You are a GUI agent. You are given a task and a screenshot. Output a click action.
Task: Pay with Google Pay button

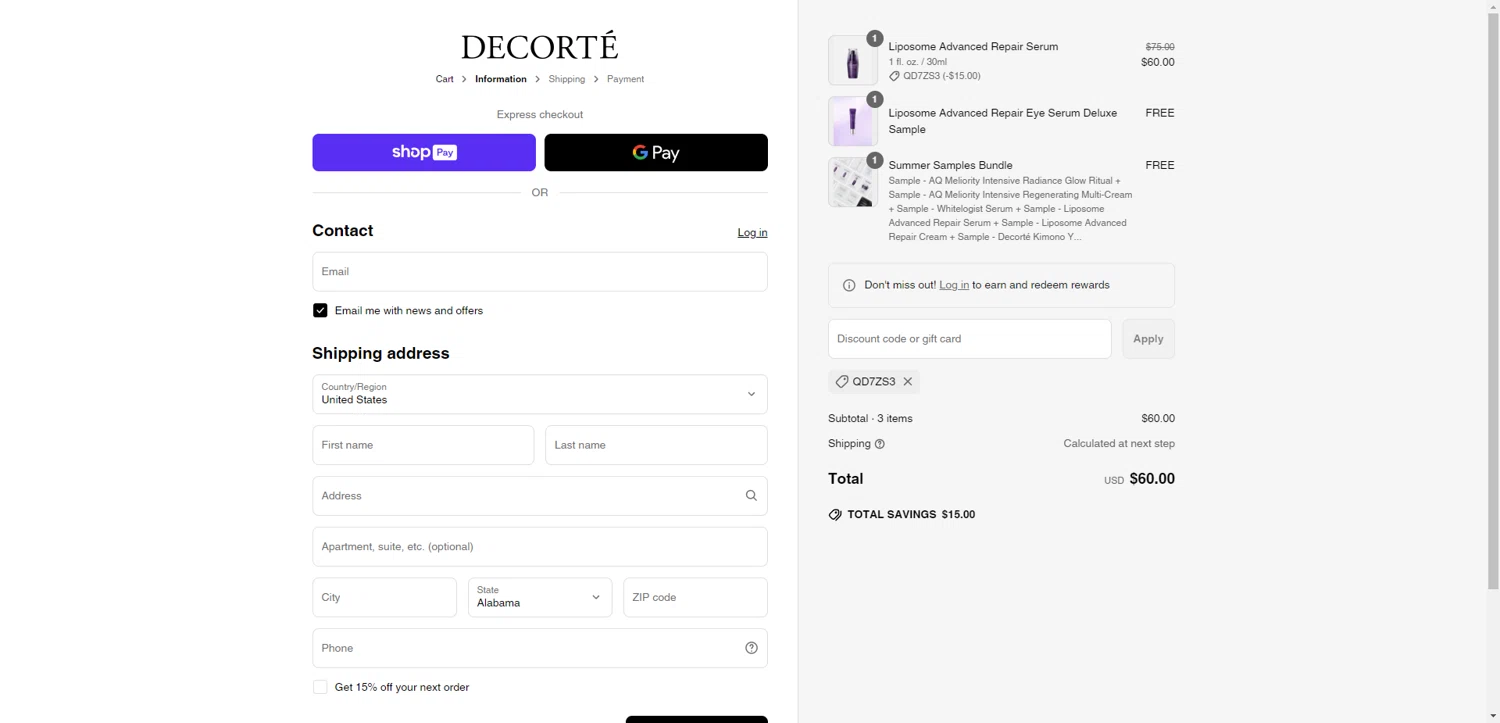[x=656, y=152]
